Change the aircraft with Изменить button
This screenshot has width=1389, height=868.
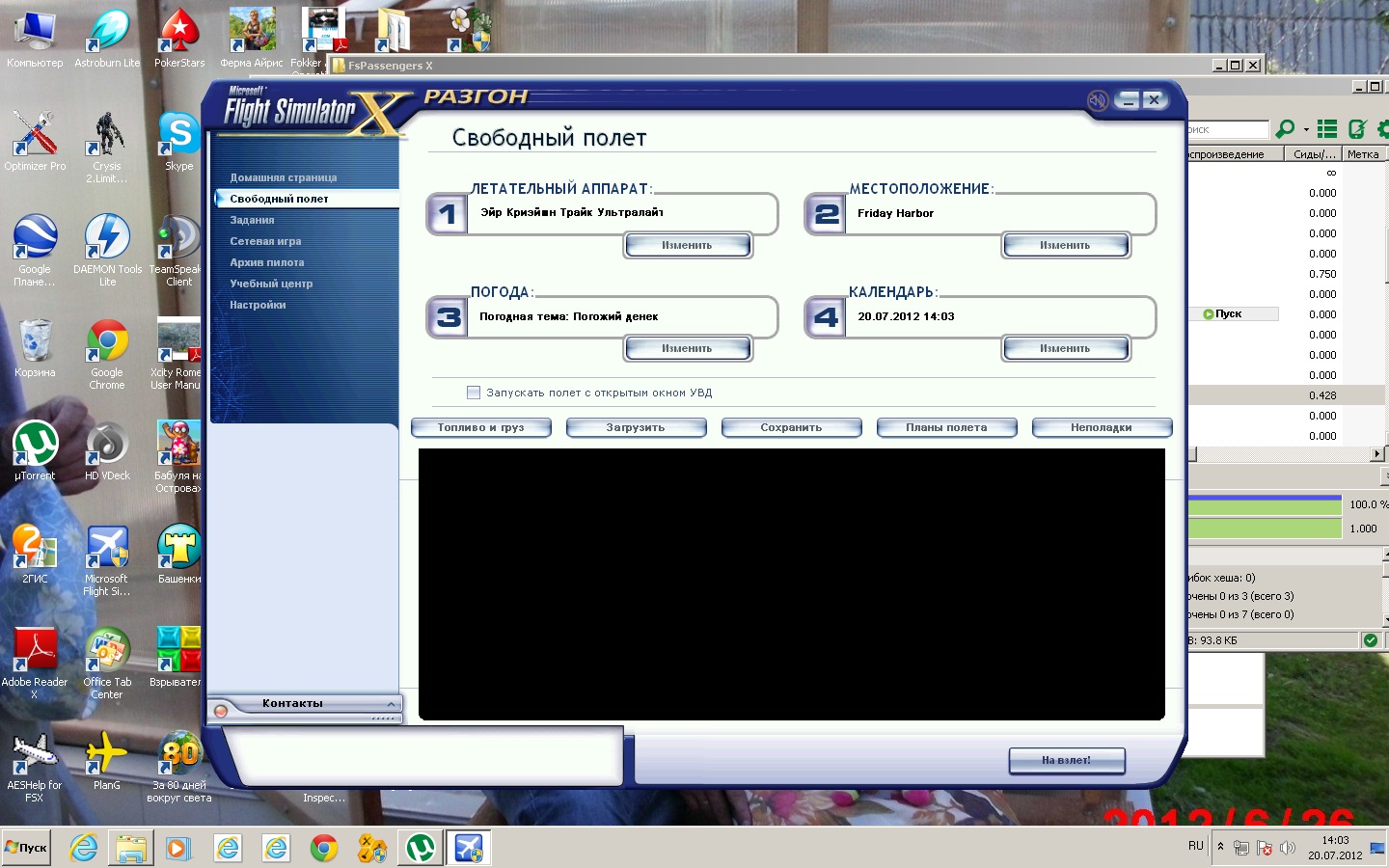pos(688,245)
